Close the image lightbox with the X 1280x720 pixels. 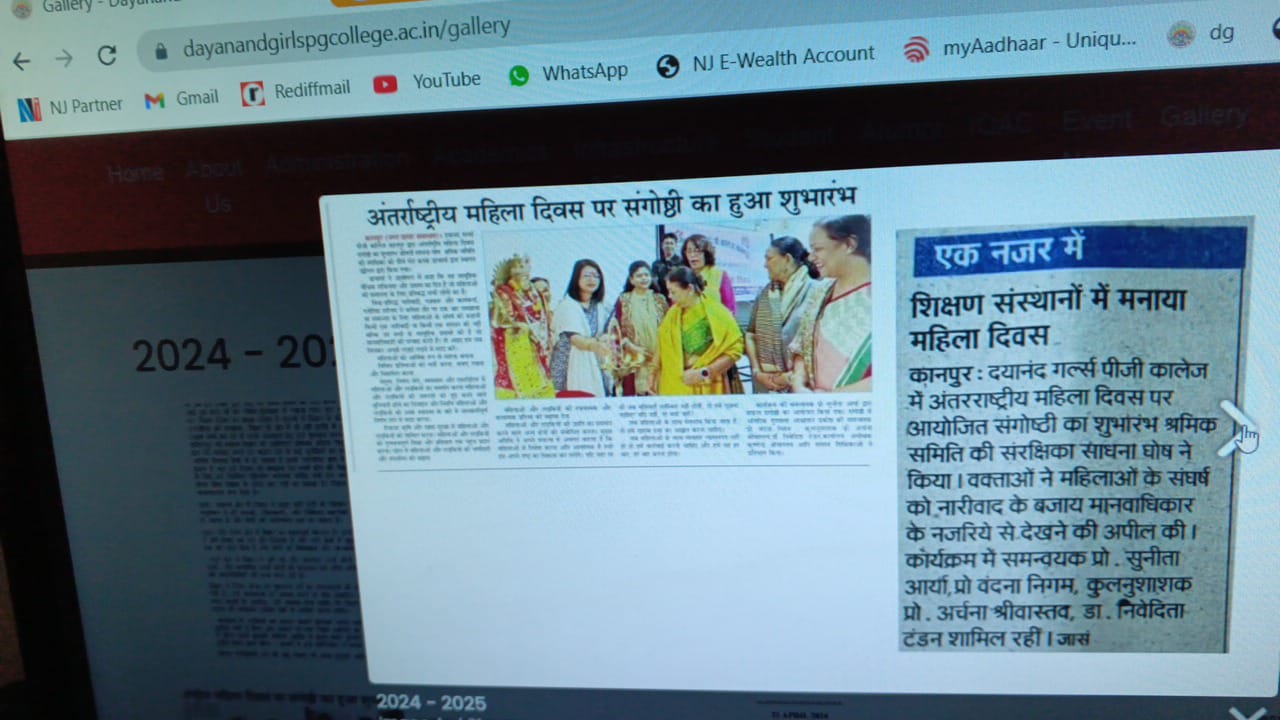click(x=1246, y=712)
